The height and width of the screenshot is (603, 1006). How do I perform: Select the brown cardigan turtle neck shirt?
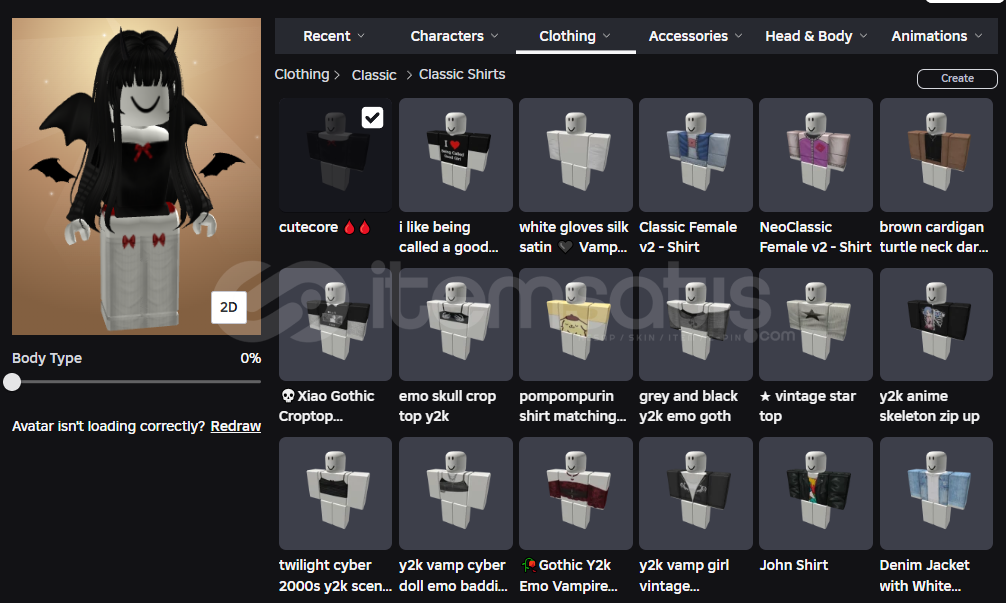[936, 155]
